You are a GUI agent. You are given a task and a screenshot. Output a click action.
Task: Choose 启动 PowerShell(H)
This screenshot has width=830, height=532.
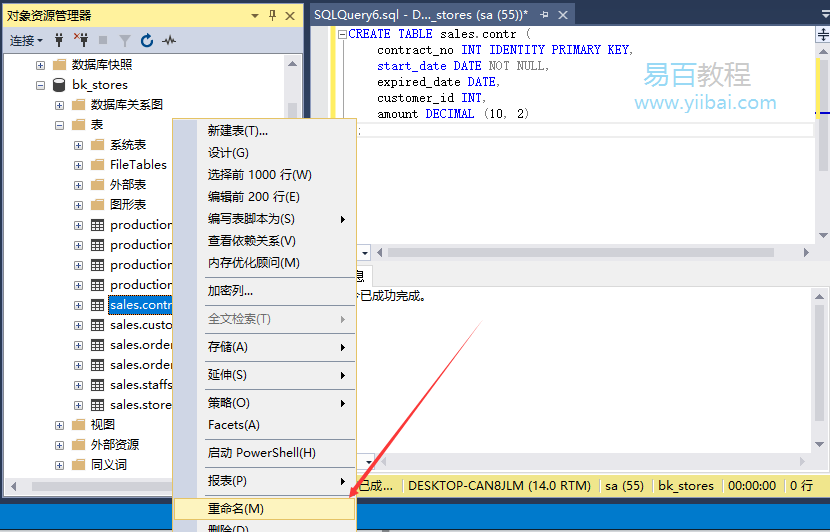(265, 453)
